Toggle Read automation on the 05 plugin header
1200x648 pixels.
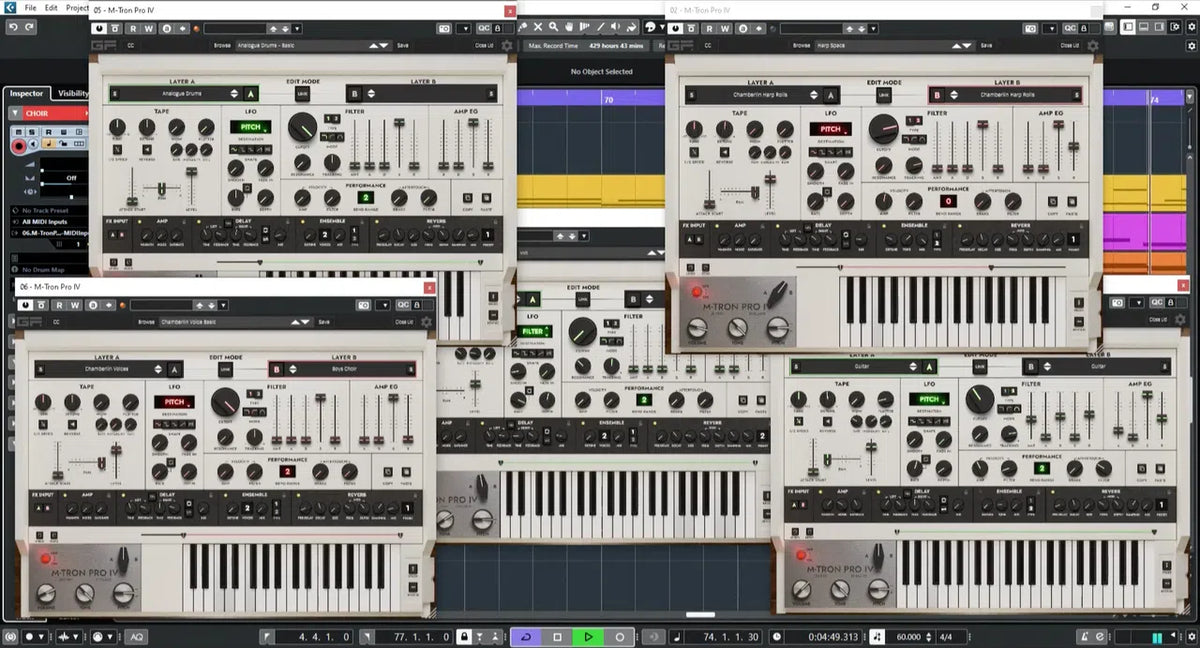(x=131, y=30)
